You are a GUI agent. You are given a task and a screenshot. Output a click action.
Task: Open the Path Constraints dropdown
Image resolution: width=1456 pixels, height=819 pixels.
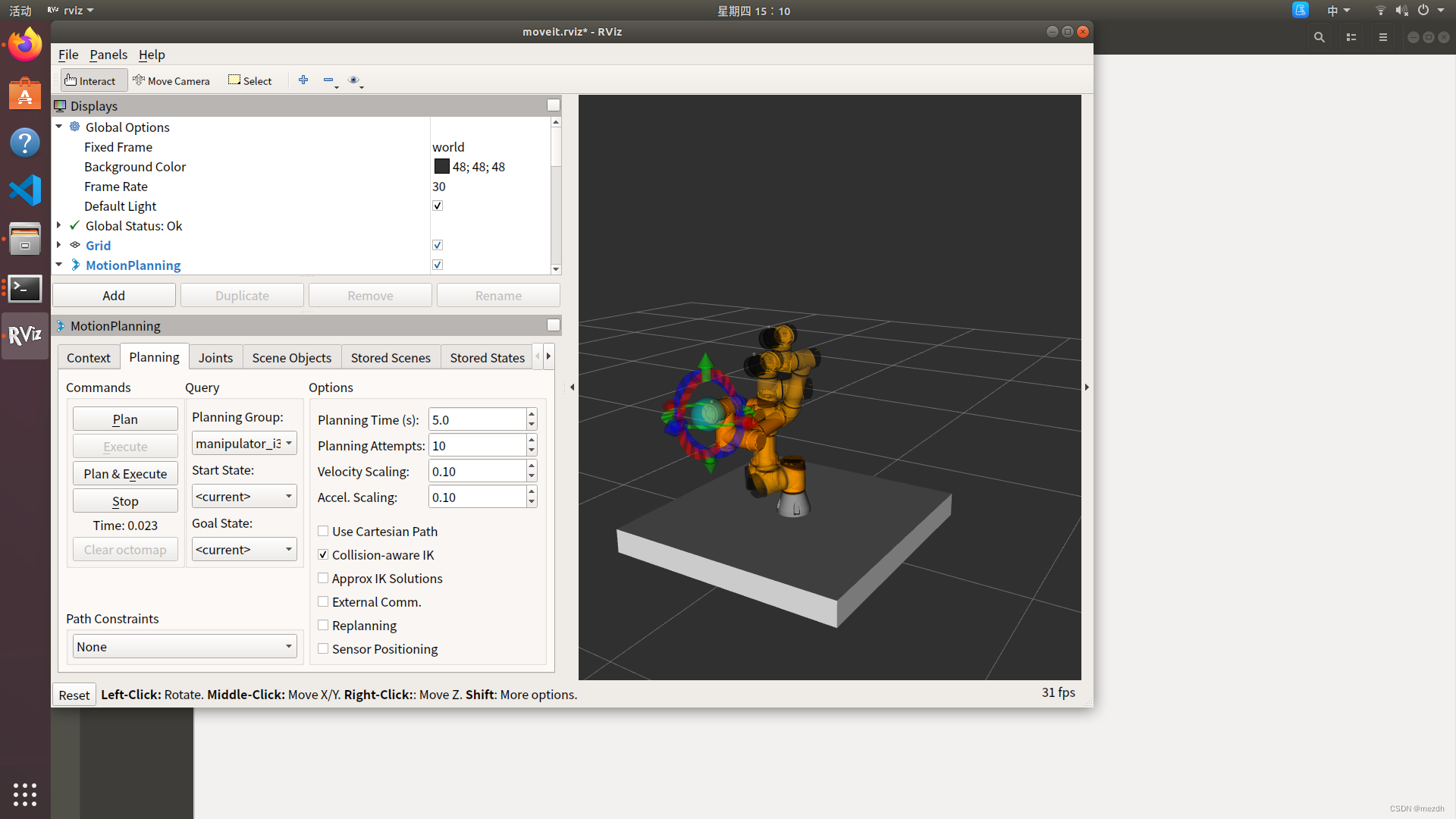pyautogui.click(x=184, y=646)
